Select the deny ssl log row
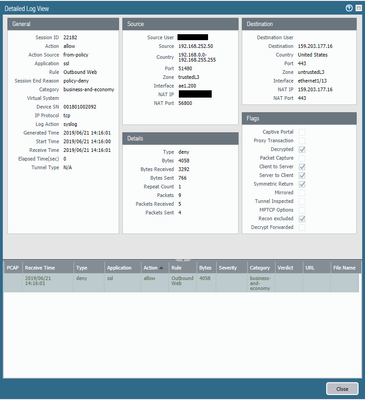Screen dimensions: 365x400 click(x=181, y=283)
